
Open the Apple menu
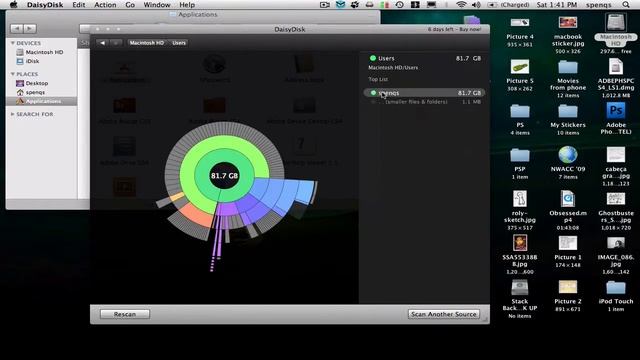pyautogui.click(x=13, y=5)
